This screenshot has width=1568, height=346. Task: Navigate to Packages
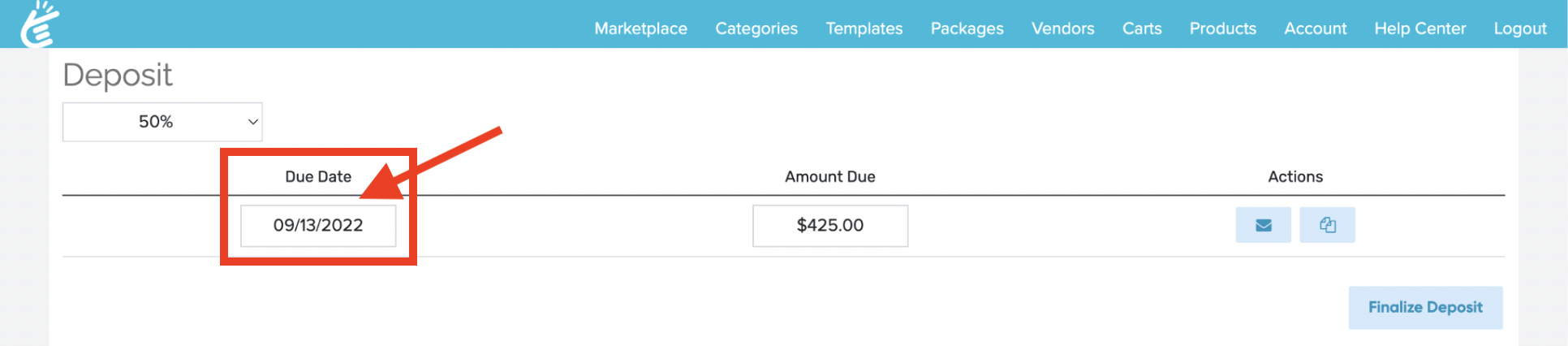click(967, 28)
